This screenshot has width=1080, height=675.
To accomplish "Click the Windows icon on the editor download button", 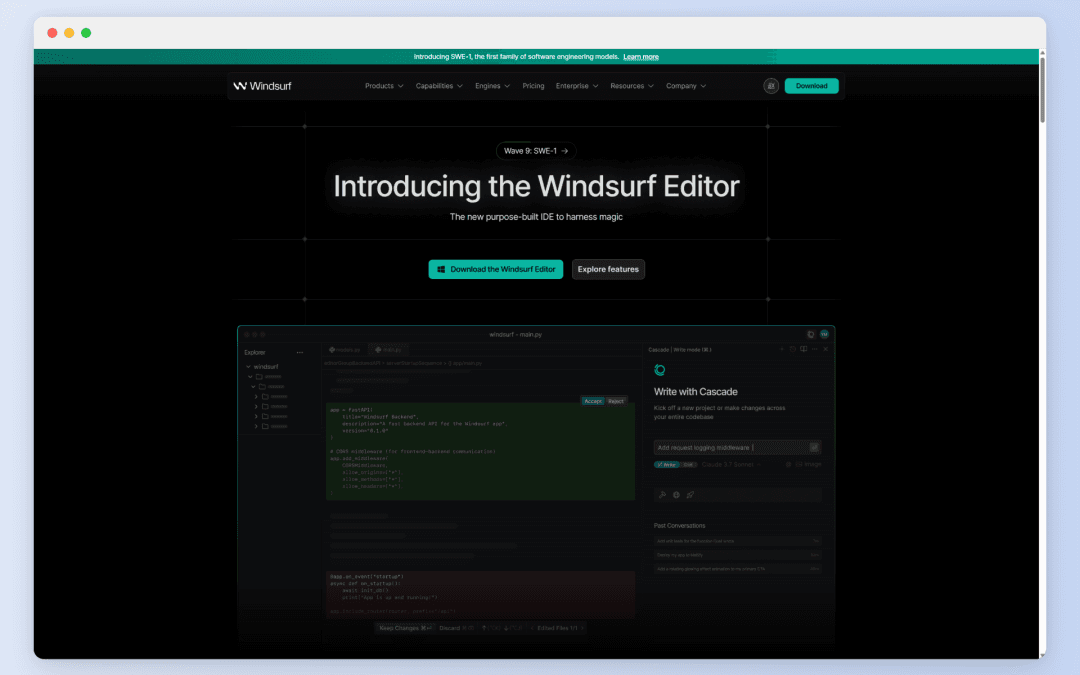I will pos(441,269).
